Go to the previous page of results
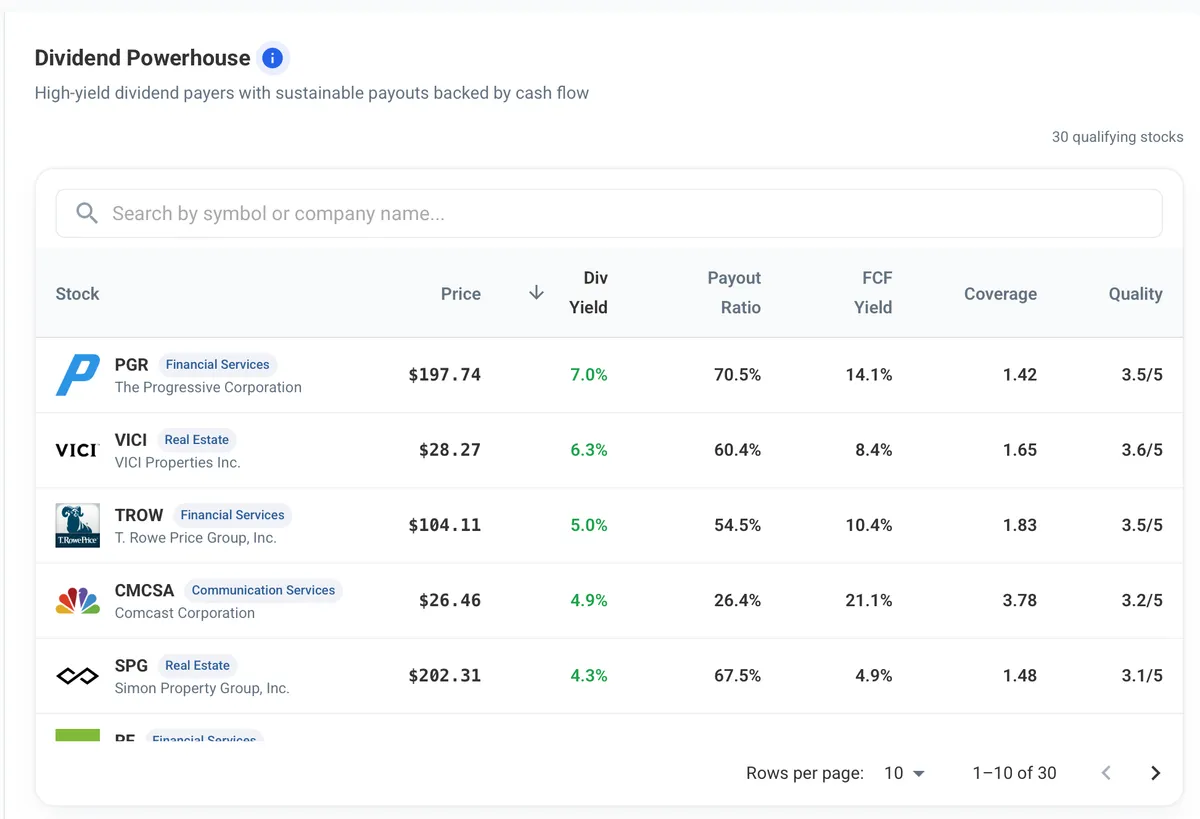1200x819 pixels. pyautogui.click(x=1106, y=773)
